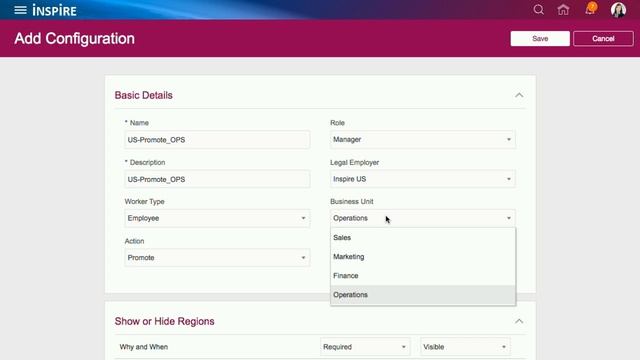Open the Action dropdown set to Promote

pyautogui.click(x=217, y=258)
